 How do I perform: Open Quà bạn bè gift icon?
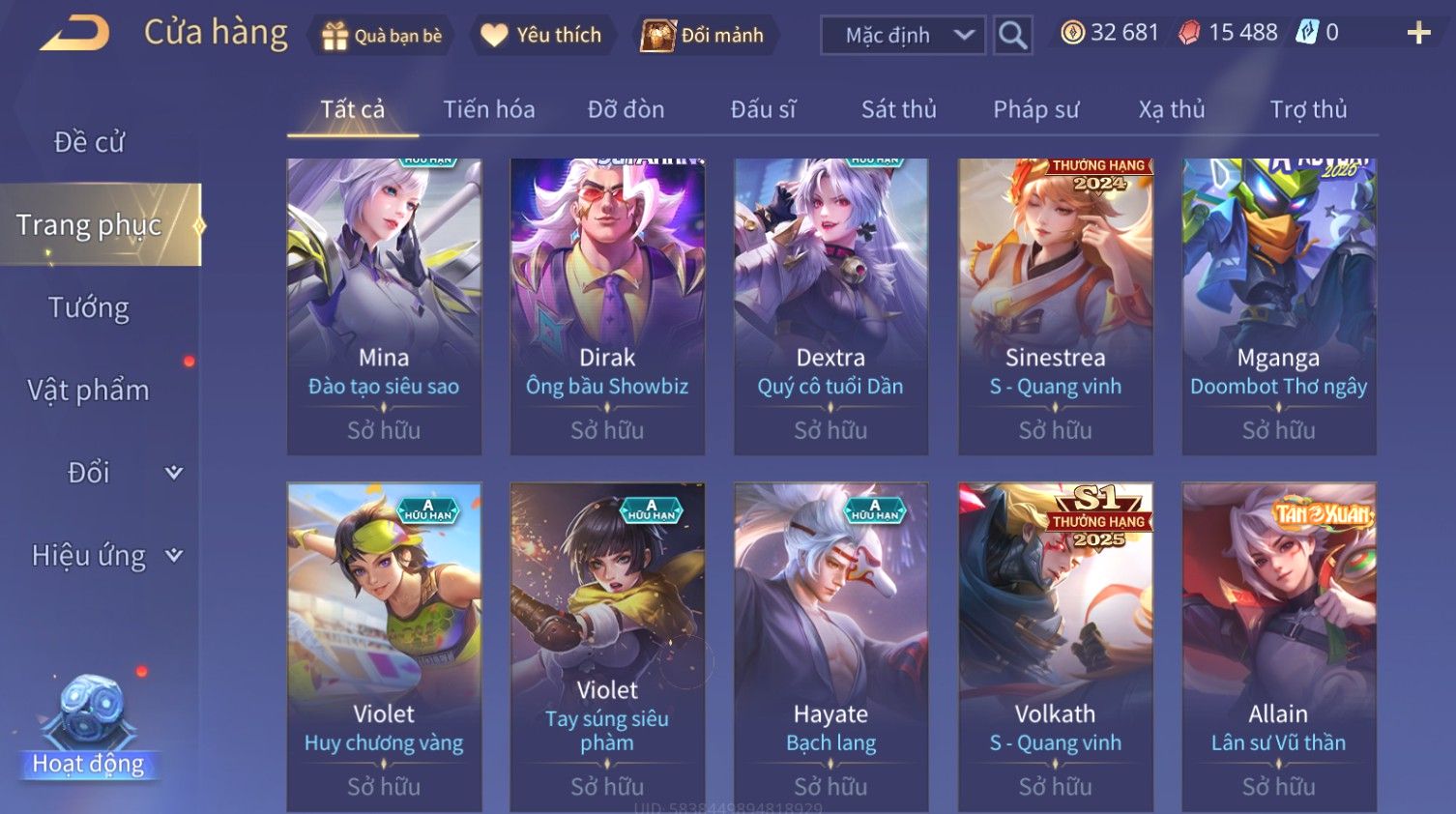(335, 36)
